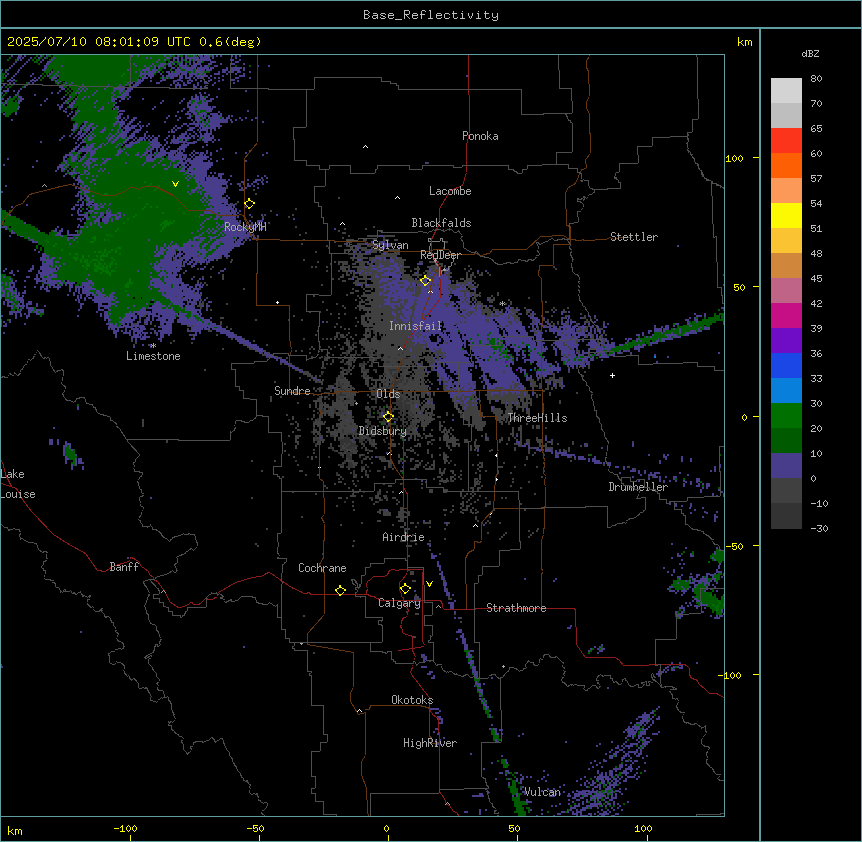Click the Sundre town label

(x=292, y=391)
